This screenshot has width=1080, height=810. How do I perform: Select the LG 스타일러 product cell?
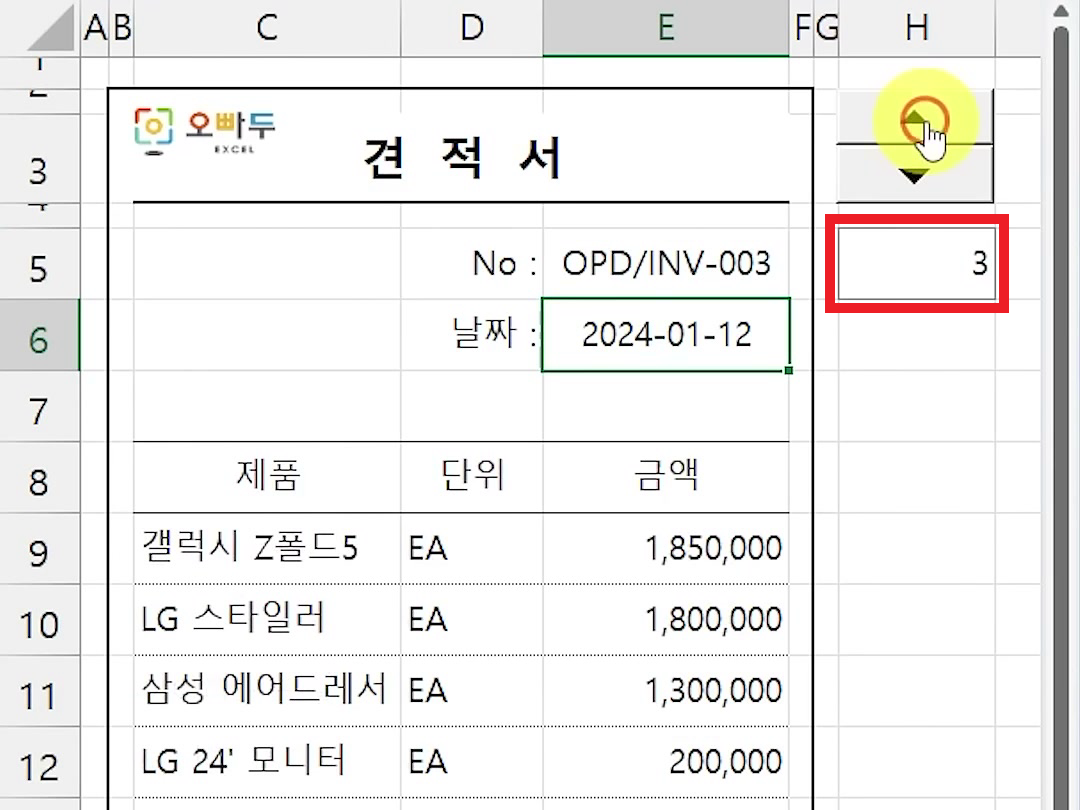point(267,620)
